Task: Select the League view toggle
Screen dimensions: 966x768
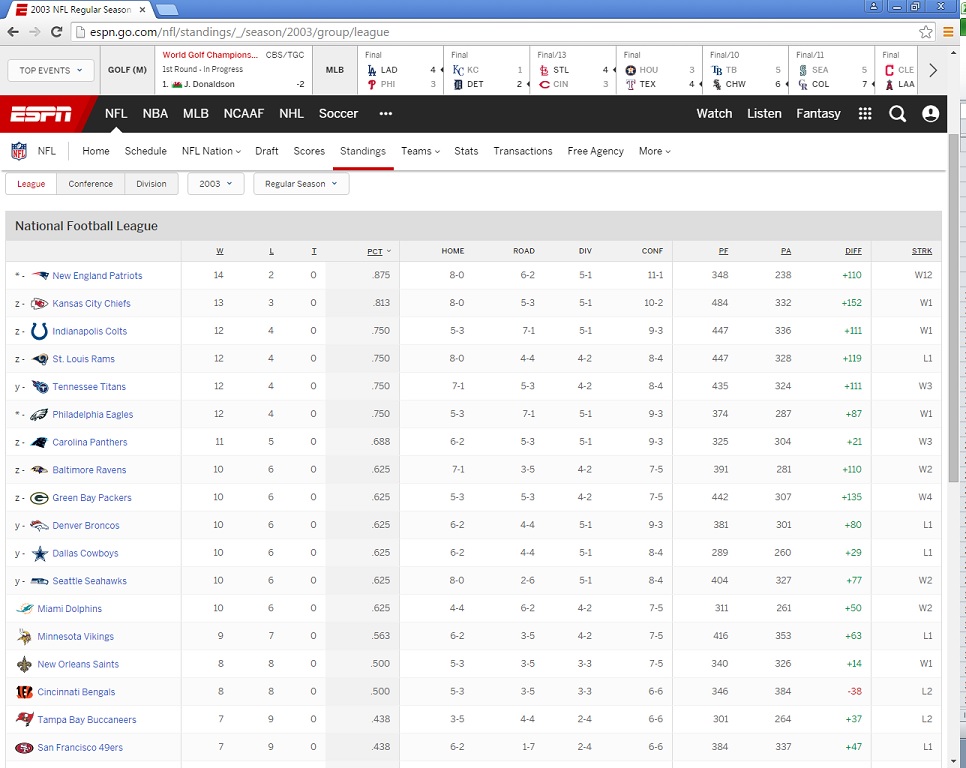Action: [31, 184]
